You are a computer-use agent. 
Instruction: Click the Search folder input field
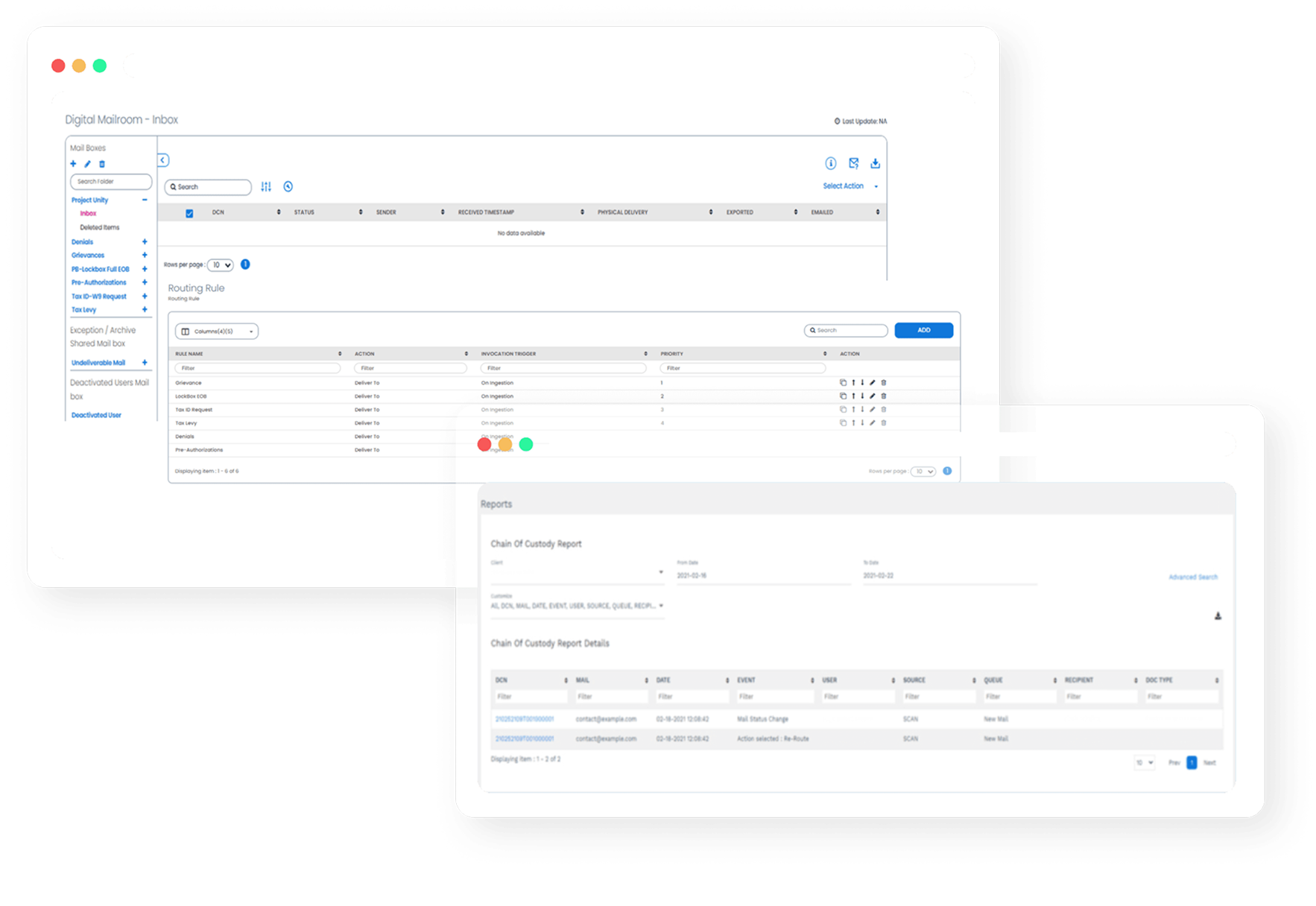110,182
